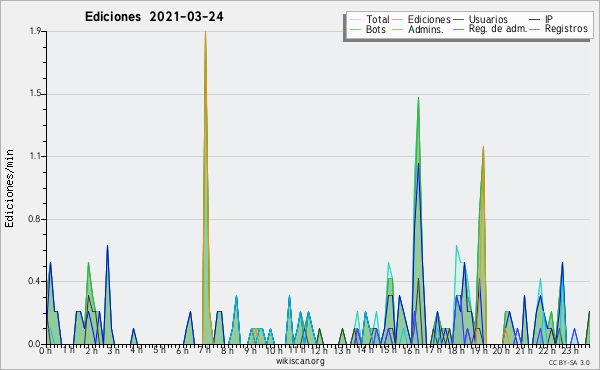Click the 'Ediciones/min' y-axis label
600x370 pixels.
pyautogui.click(x=9, y=188)
